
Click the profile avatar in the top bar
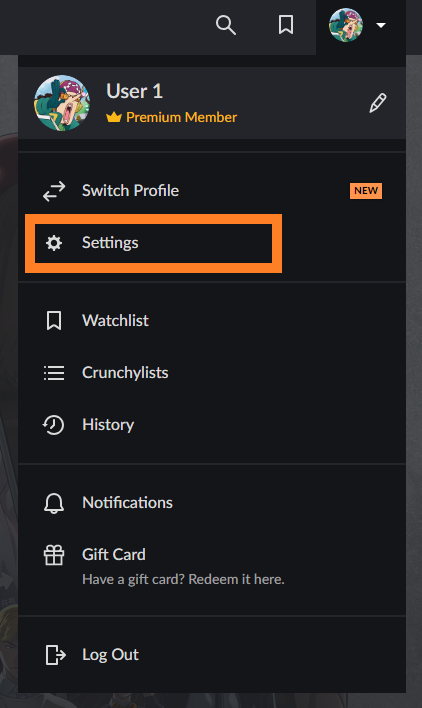coord(346,25)
